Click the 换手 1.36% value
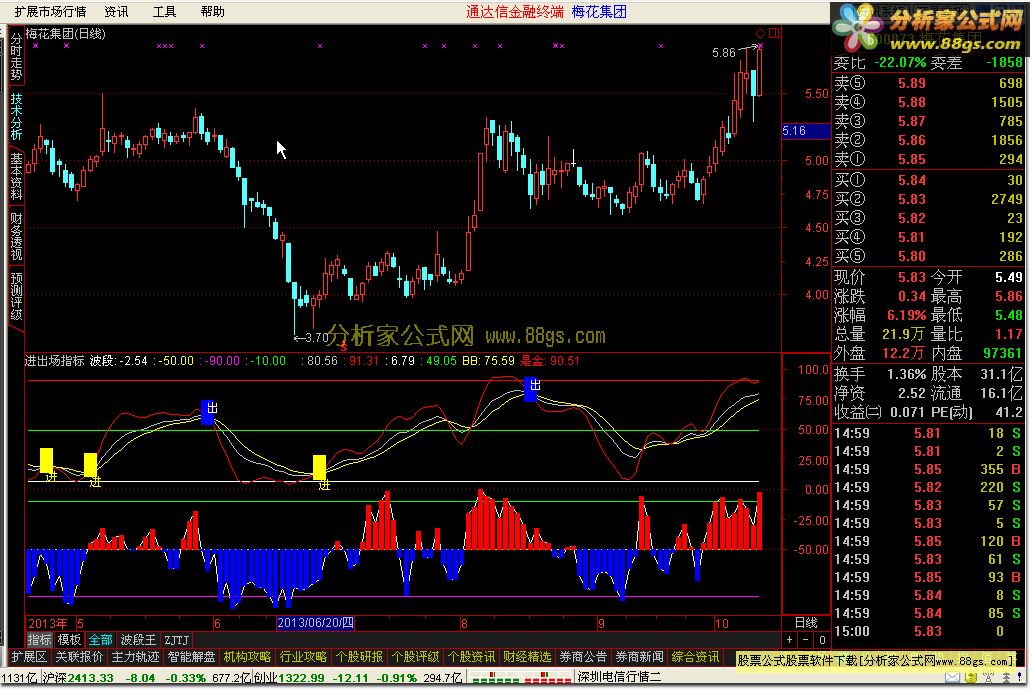 (907, 374)
